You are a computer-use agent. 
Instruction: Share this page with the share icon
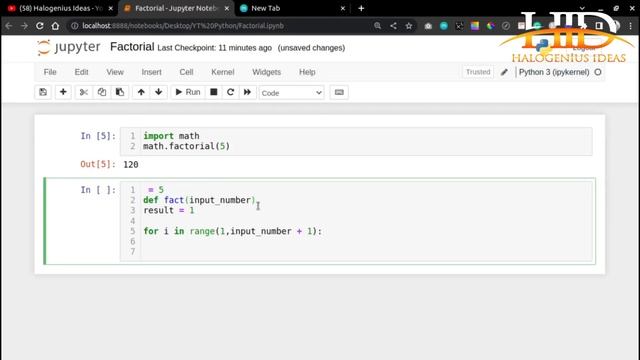point(393,26)
